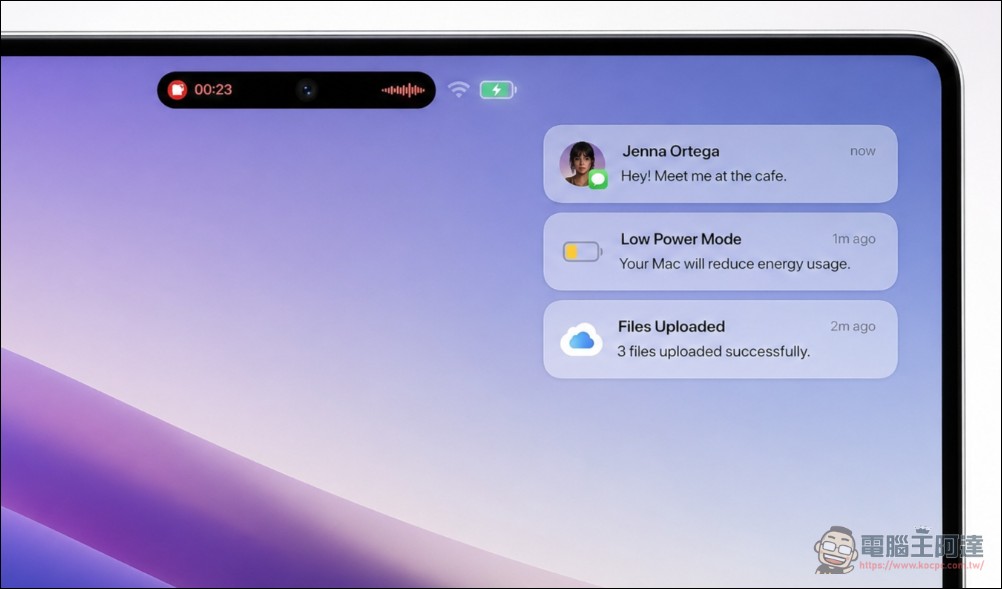Screen dimensions: 1002x589
Task: Click the blue iCloud cloud icon
Action: pyautogui.click(x=581, y=340)
